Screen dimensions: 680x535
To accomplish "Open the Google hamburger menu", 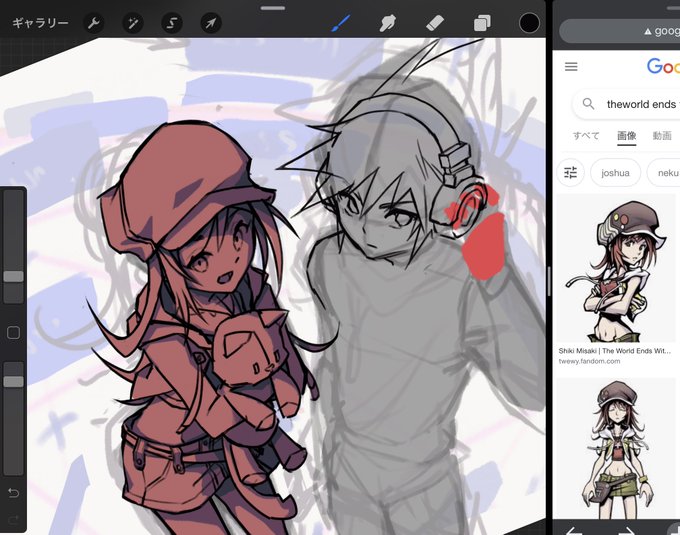I will pyautogui.click(x=571, y=66).
